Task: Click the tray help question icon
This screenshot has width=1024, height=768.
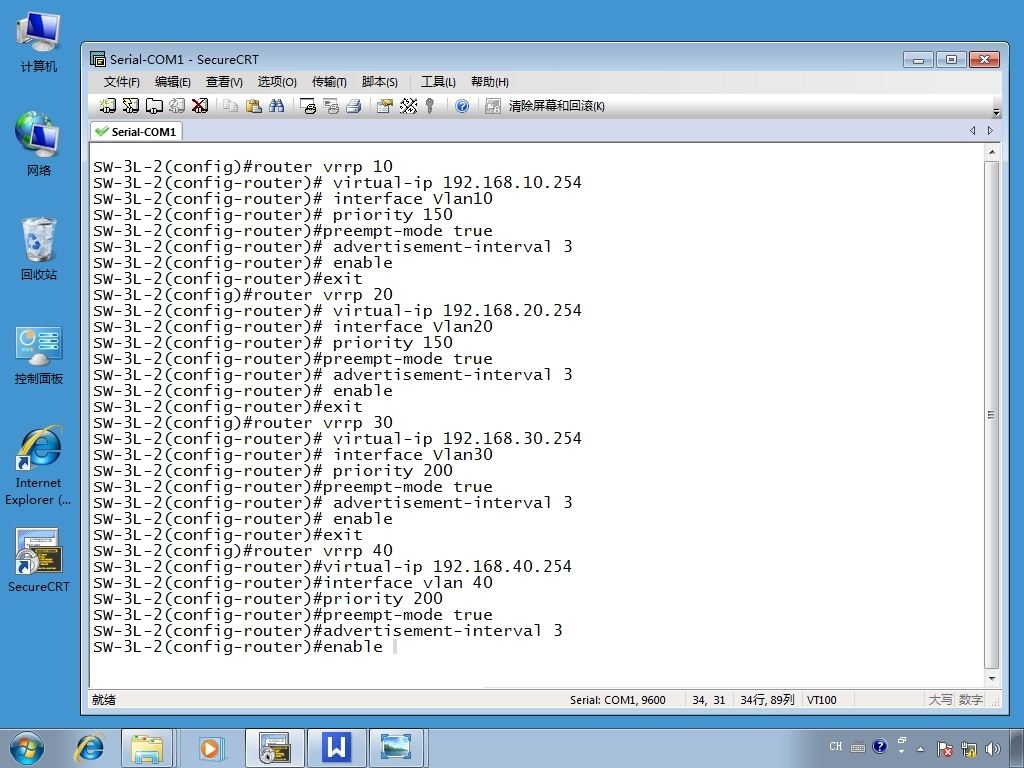Action: [x=880, y=746]
